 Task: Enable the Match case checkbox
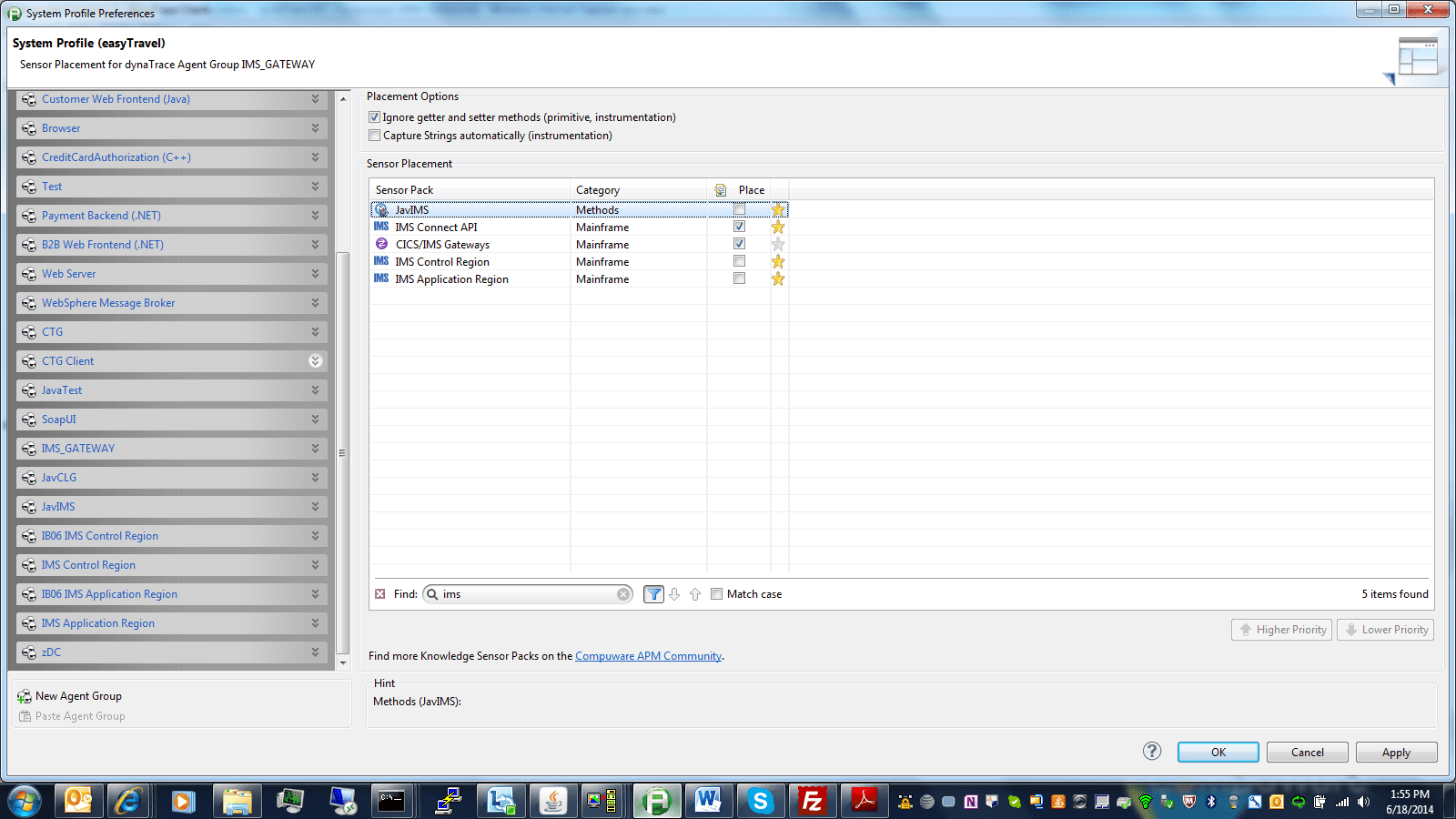click(716, 594)
